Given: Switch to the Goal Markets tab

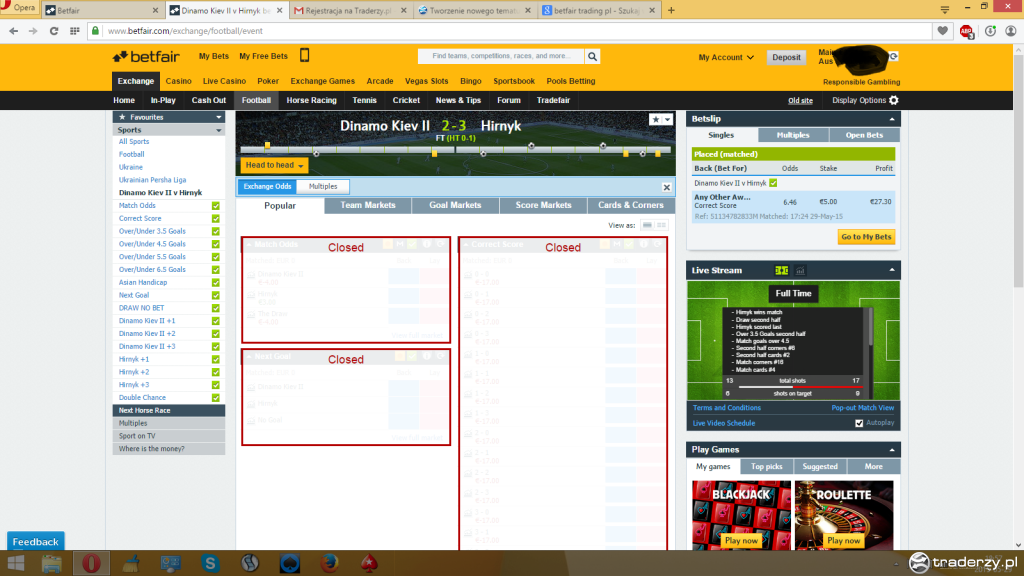Looking at the screenshot, I should 455,205.
